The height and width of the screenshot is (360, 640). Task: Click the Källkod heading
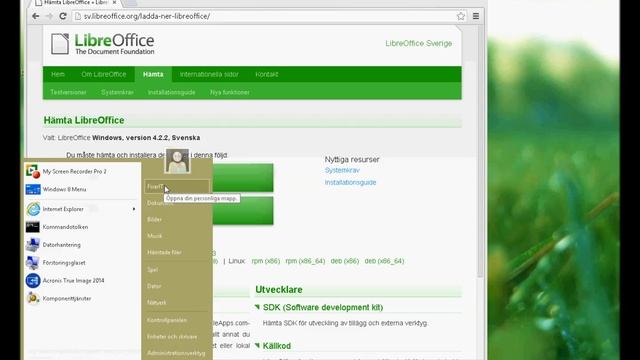coord(277,346)
